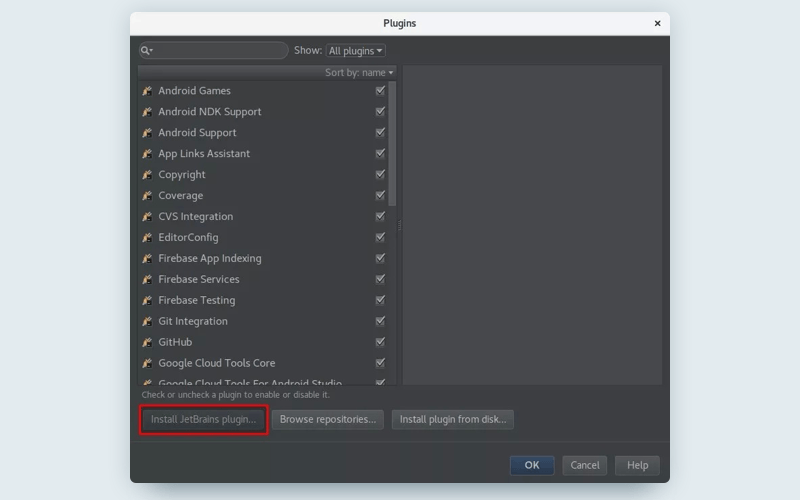Uncheck the GitHub plugin checkbox
800x500 pixels.
click(380, 341)
